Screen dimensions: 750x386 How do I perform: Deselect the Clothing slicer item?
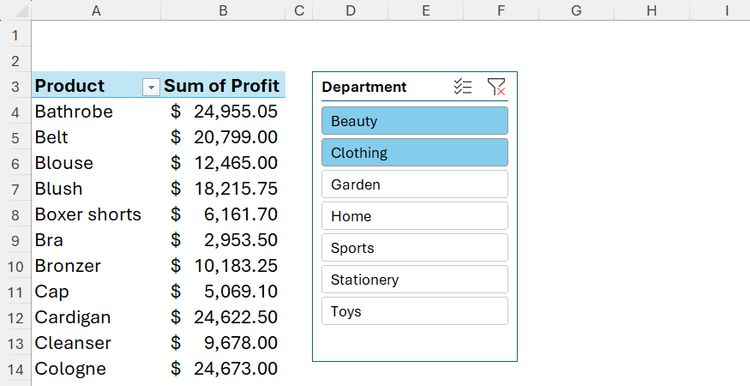415,153
